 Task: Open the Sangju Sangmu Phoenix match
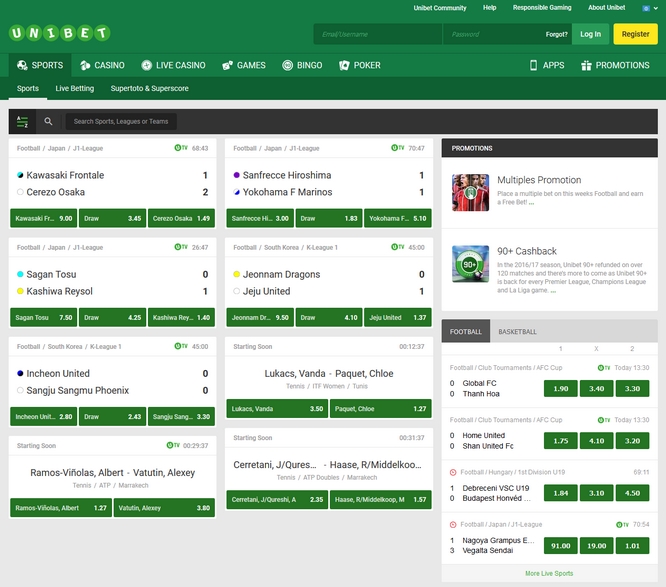77,390
